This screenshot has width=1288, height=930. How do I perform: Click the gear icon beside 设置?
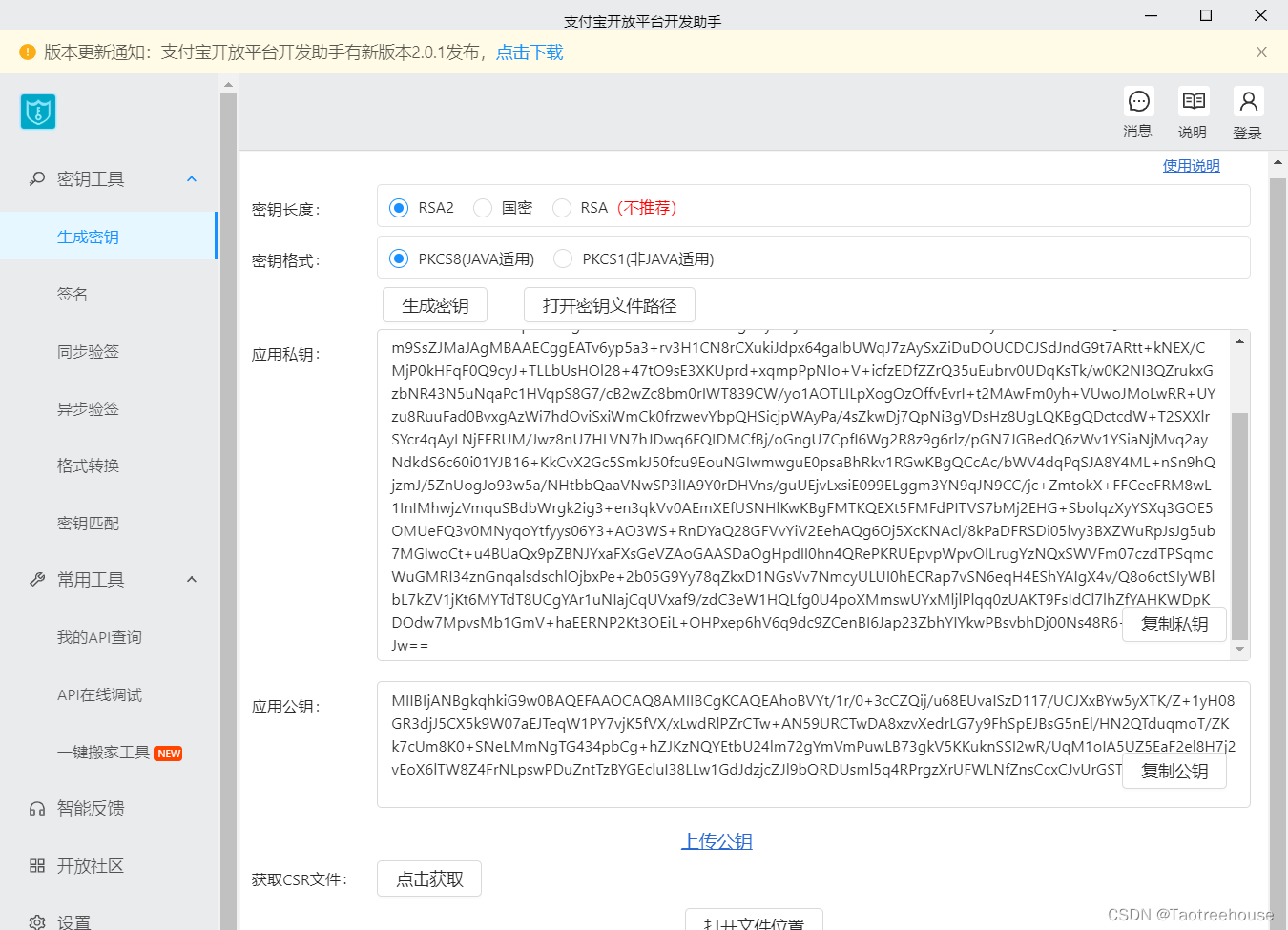click(x=37, y=922)
